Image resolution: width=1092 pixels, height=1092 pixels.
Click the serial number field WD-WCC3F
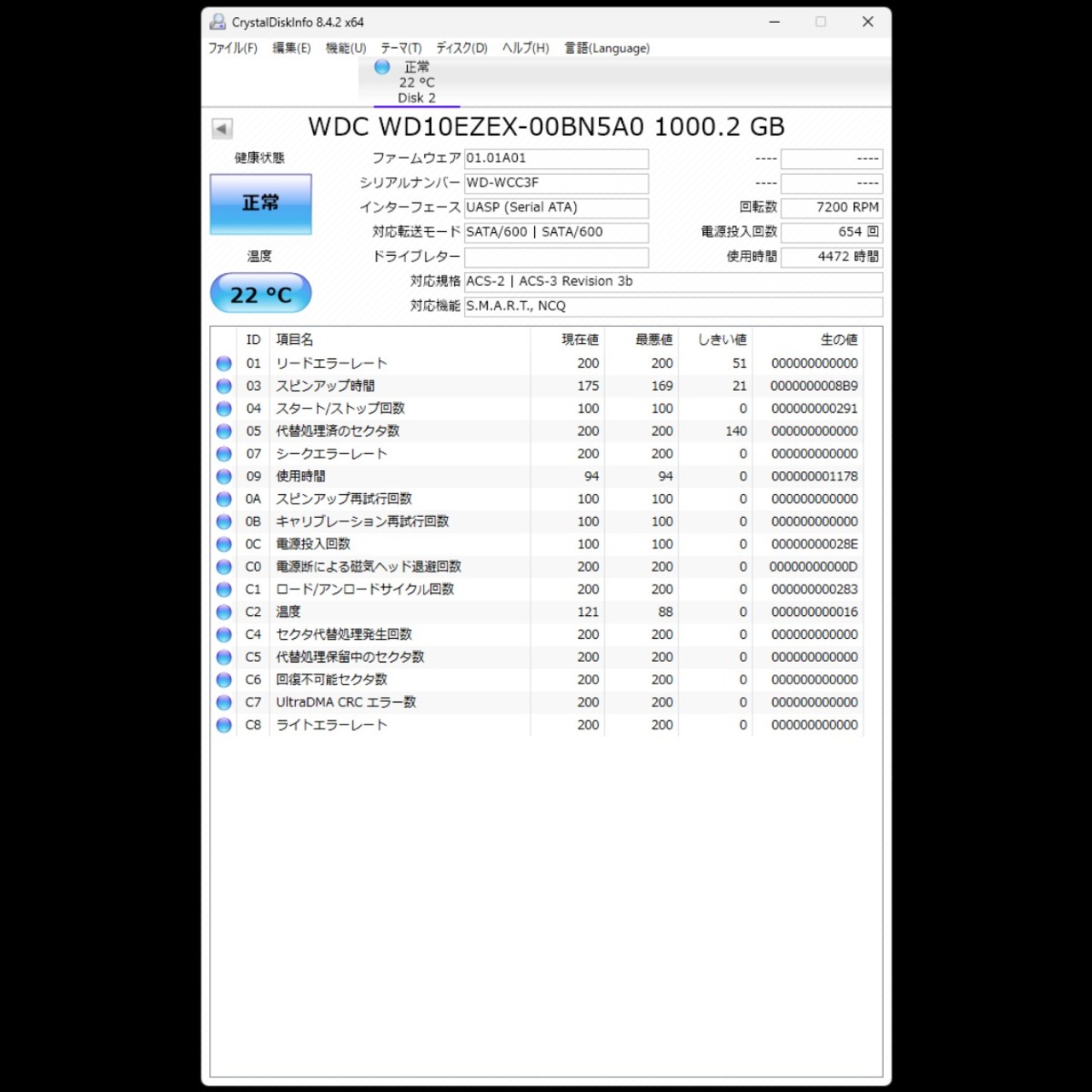click(x=556, y=183)
